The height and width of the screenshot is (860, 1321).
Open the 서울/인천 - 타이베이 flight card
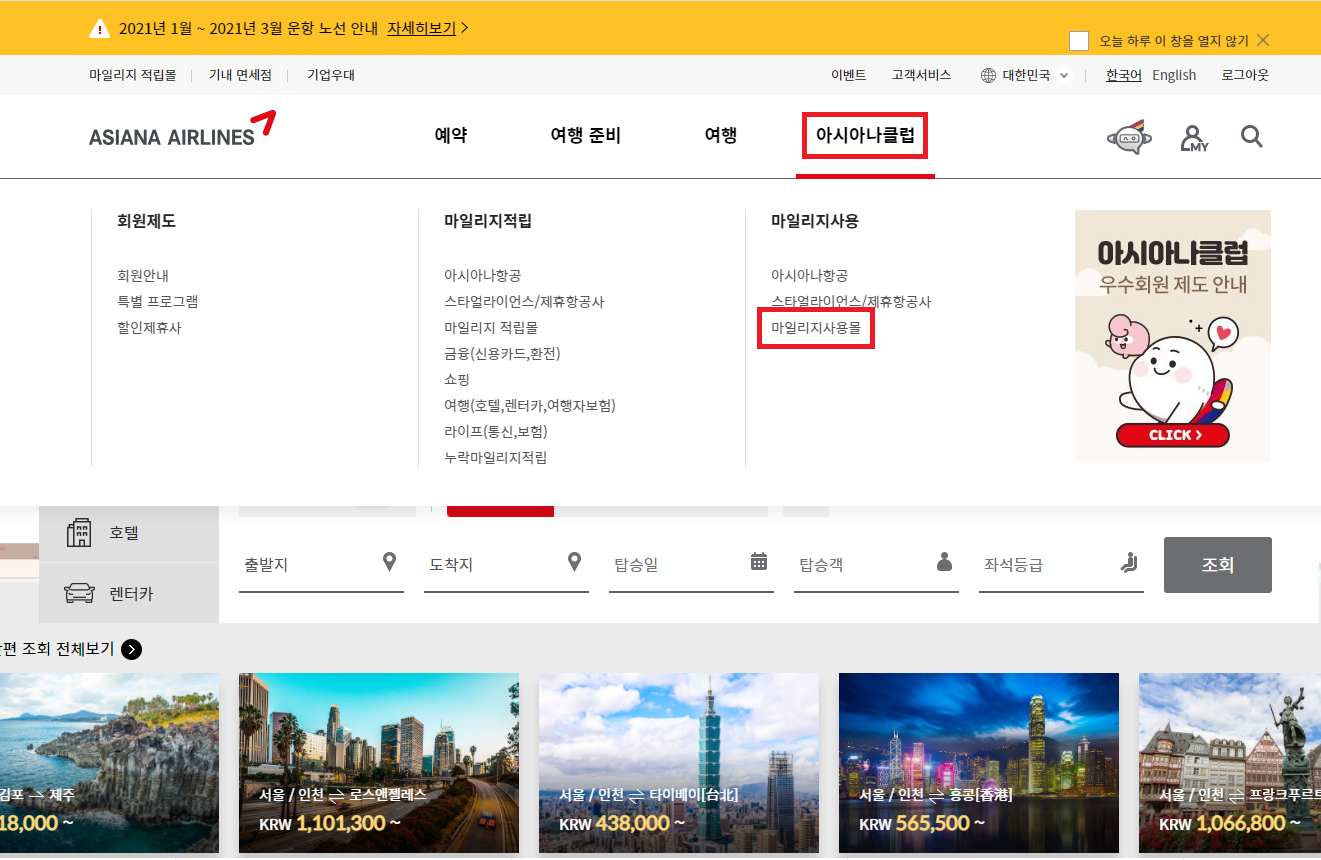click(x=679, y=763)
